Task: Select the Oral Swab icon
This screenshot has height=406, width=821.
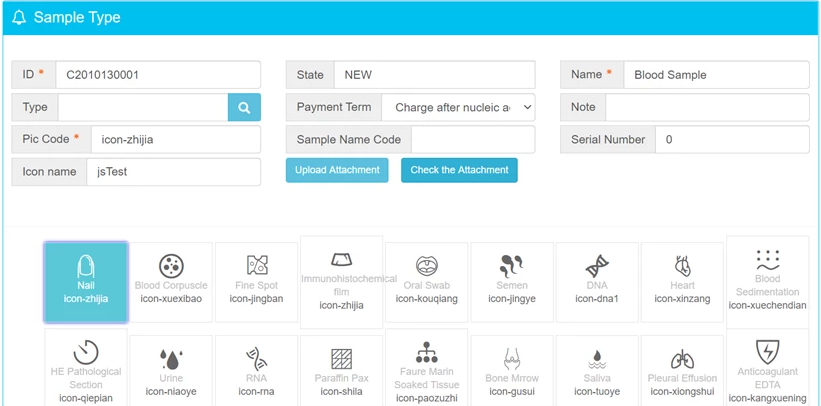Action: pos(427,266)
